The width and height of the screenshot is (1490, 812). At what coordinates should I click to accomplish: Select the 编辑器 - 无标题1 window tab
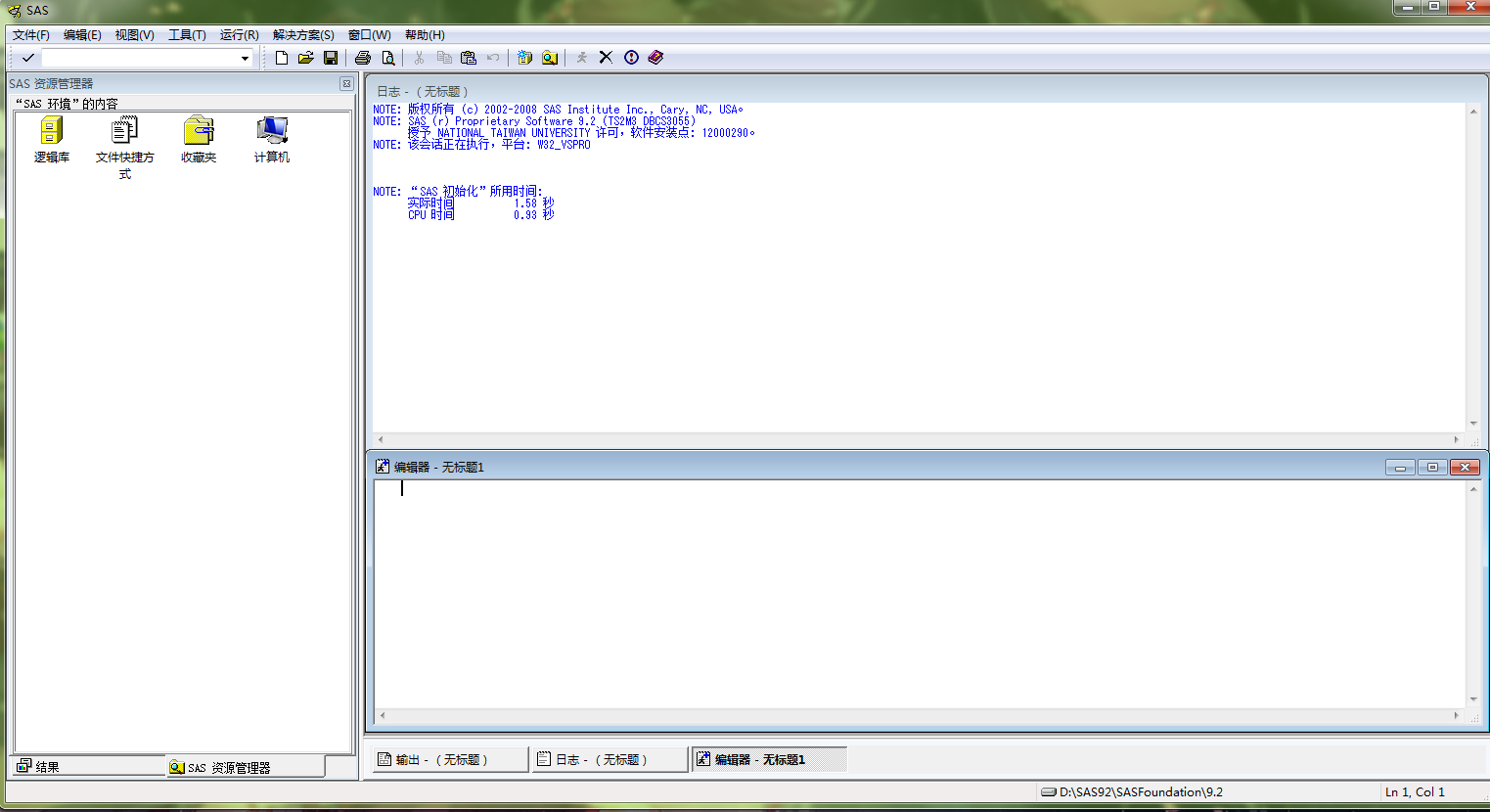click(769, 759)
